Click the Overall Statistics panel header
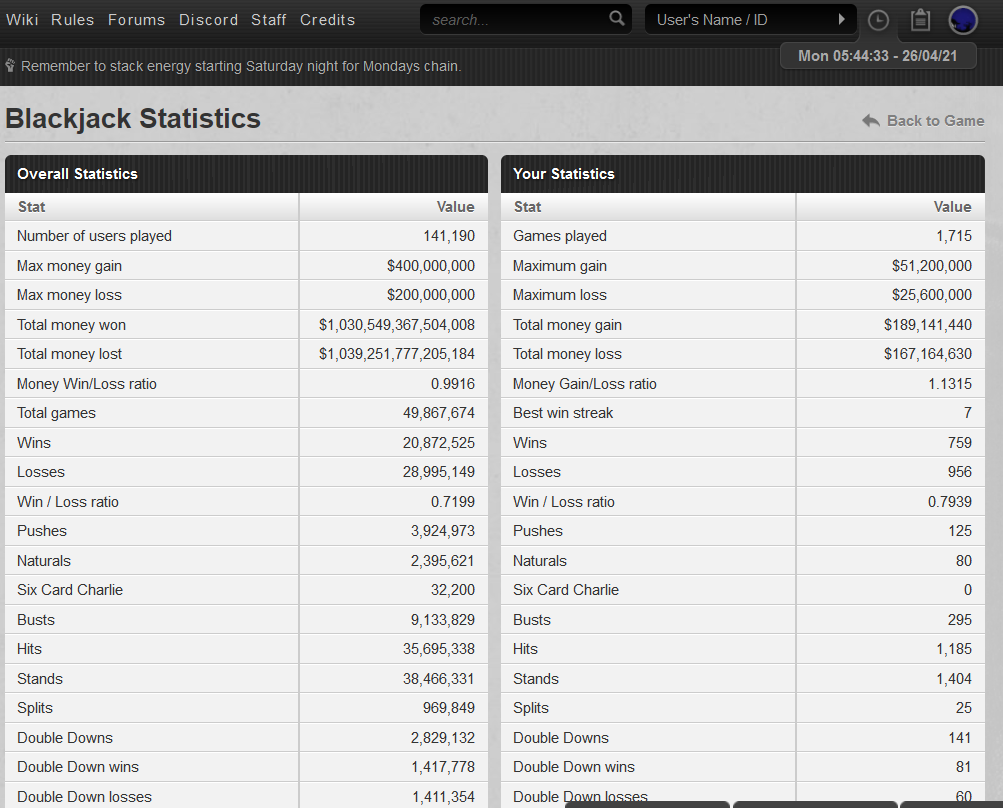 (246, 174)
